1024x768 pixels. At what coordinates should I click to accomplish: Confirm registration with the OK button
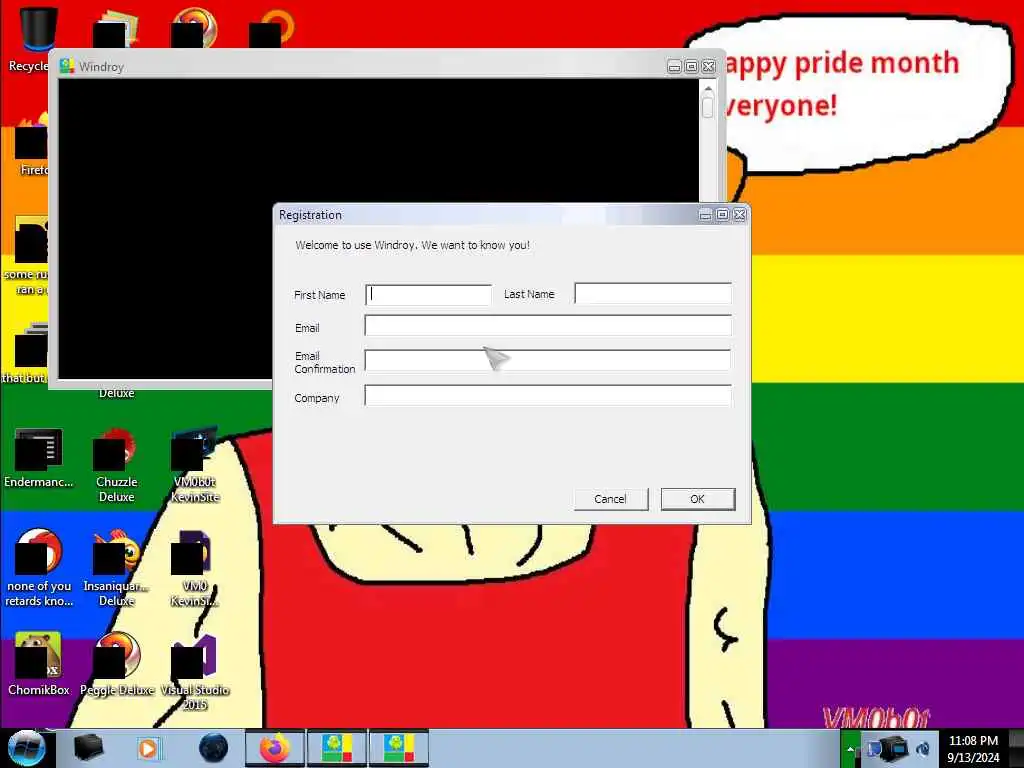[697, 499]
